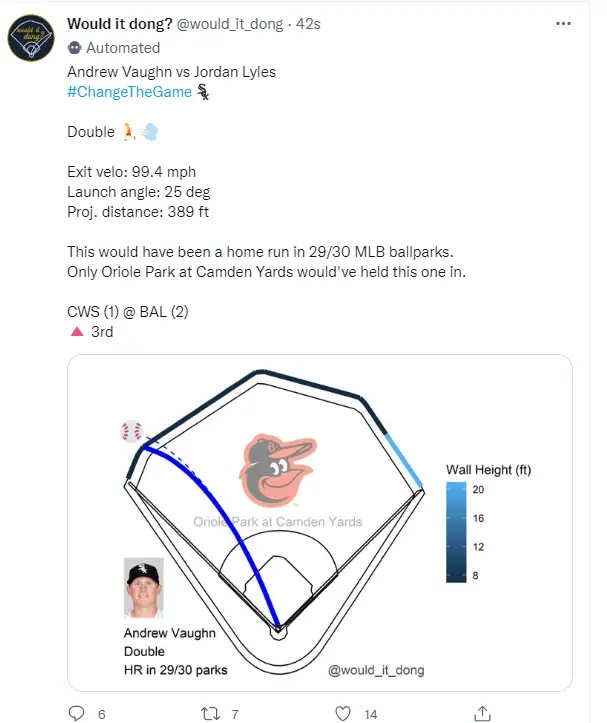Click the Orioles bird logo in chart
The width and height of the screenshot is (607, 723).
(x=274, y=470)
